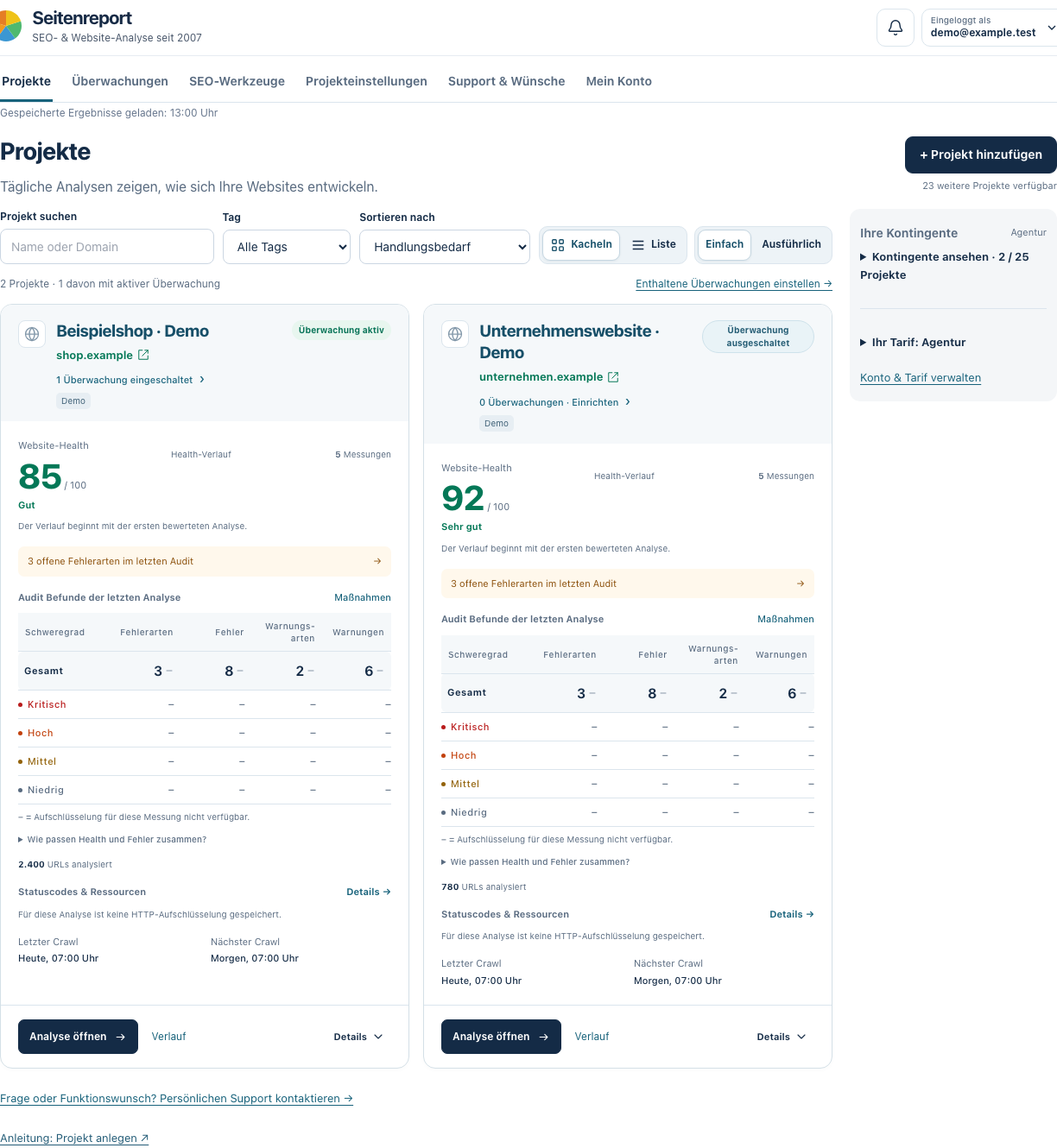Viewport: 1057px width, 1148px height.
Task: Click the Beispielshop · Demo title
Action: coord(132,331)
